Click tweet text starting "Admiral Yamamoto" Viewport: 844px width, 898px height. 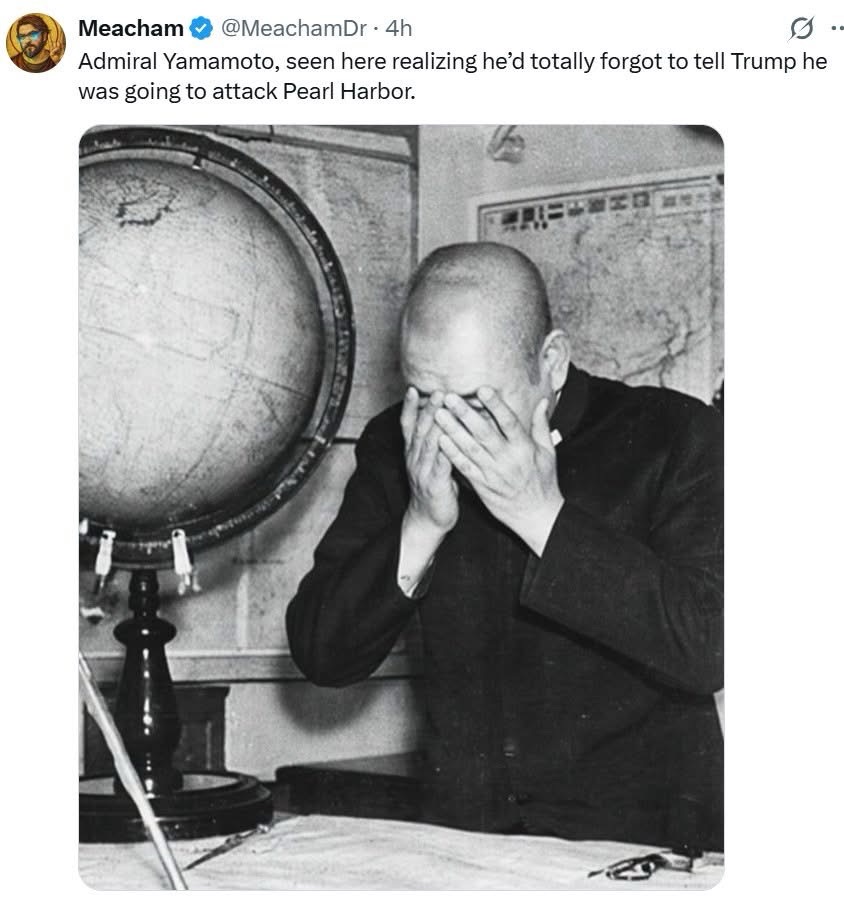pos(452,76)
